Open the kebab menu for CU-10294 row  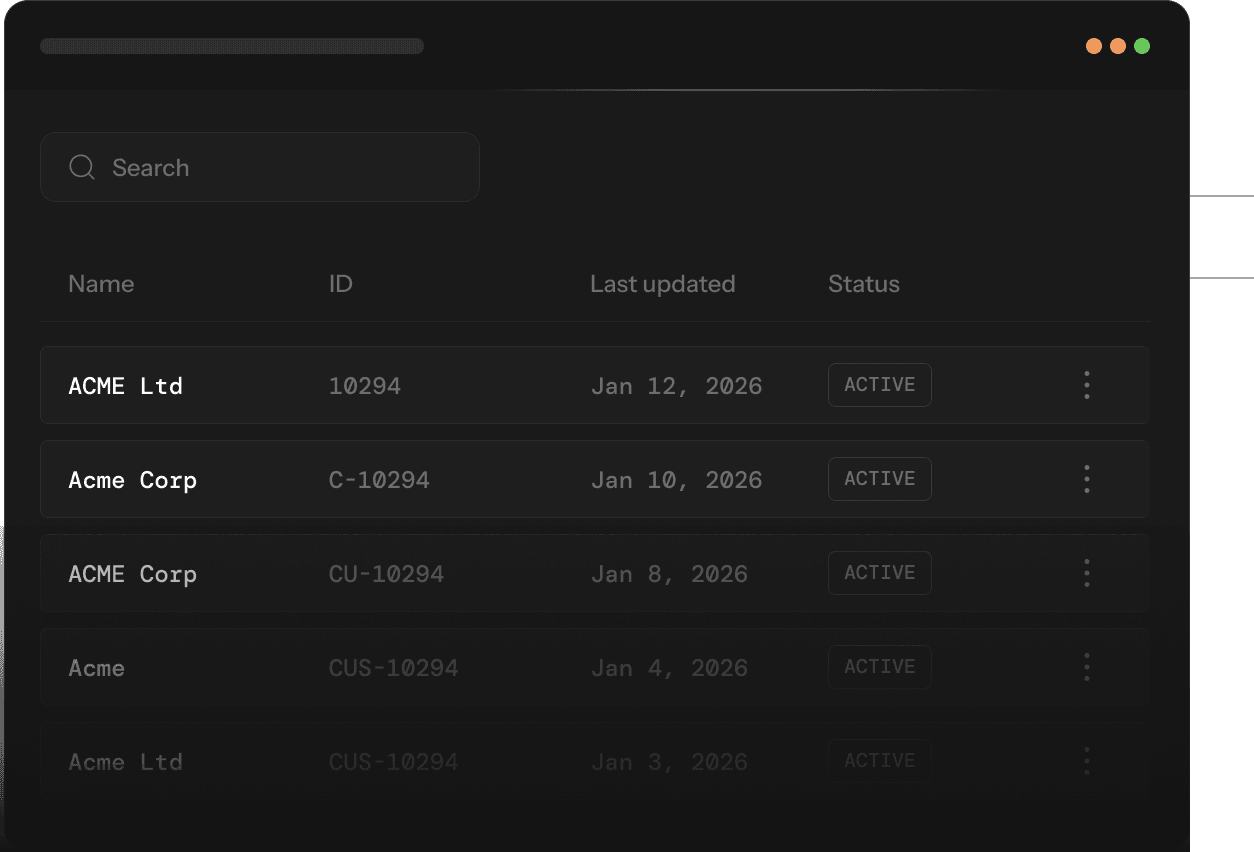[1086, 573]
